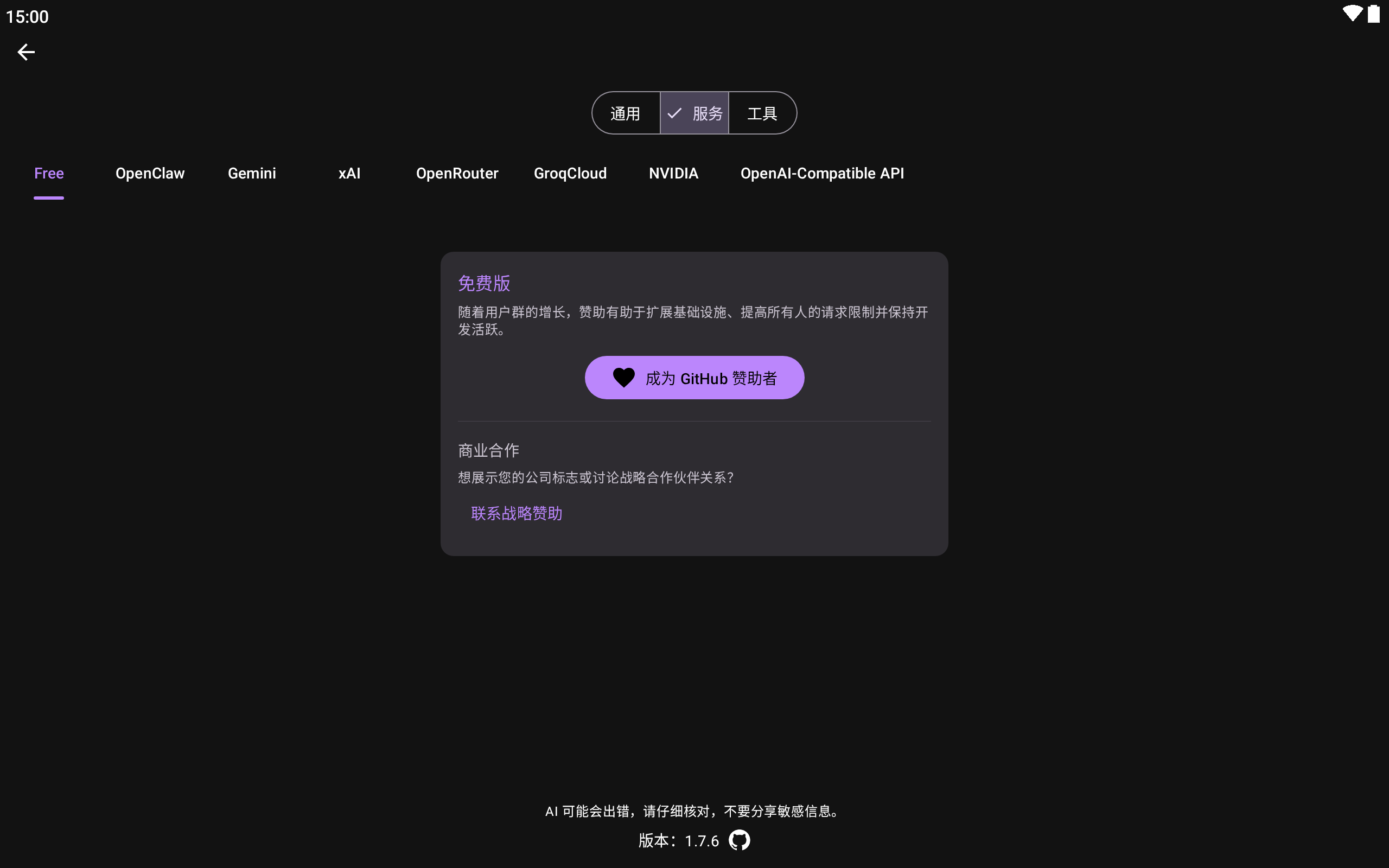
Task: Select the 服务 segment with checkmark
Action: (x=694, y=113)
